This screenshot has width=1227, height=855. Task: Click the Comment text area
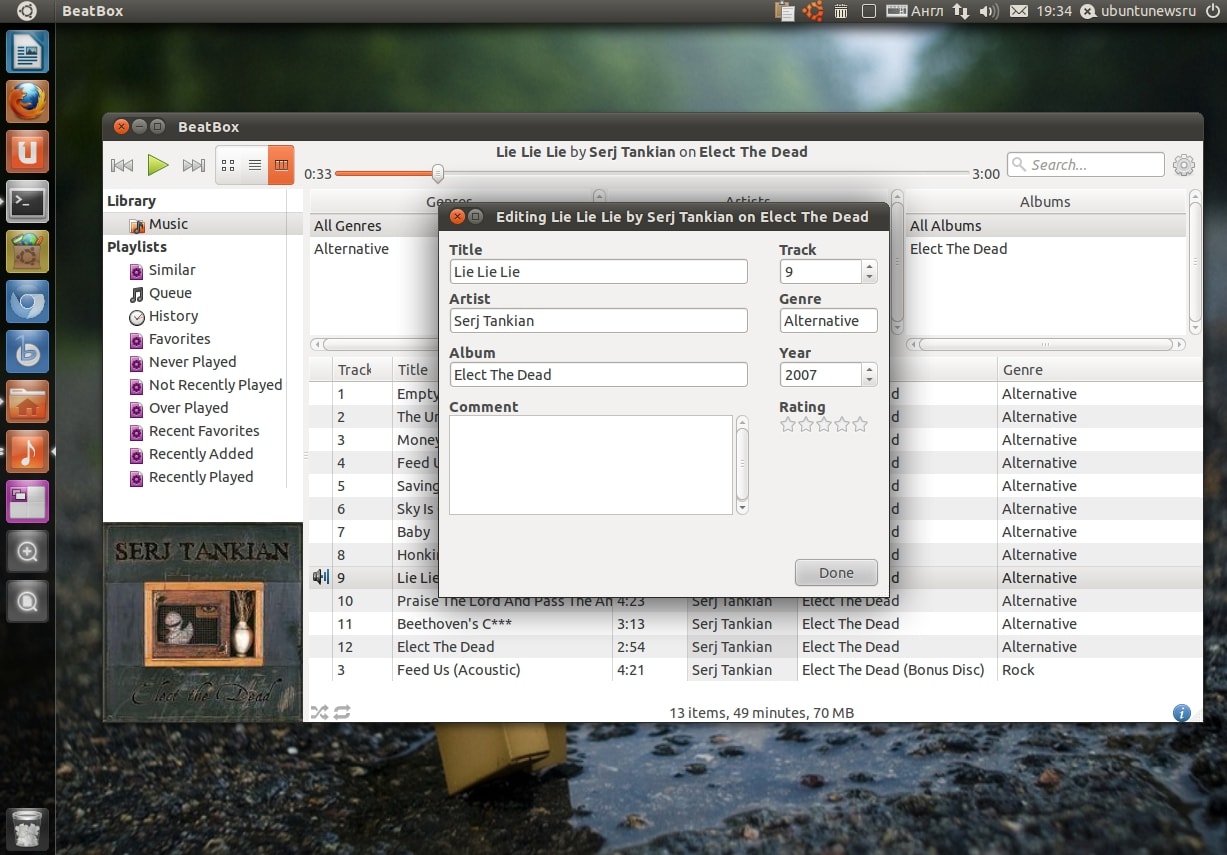point(591,465)
